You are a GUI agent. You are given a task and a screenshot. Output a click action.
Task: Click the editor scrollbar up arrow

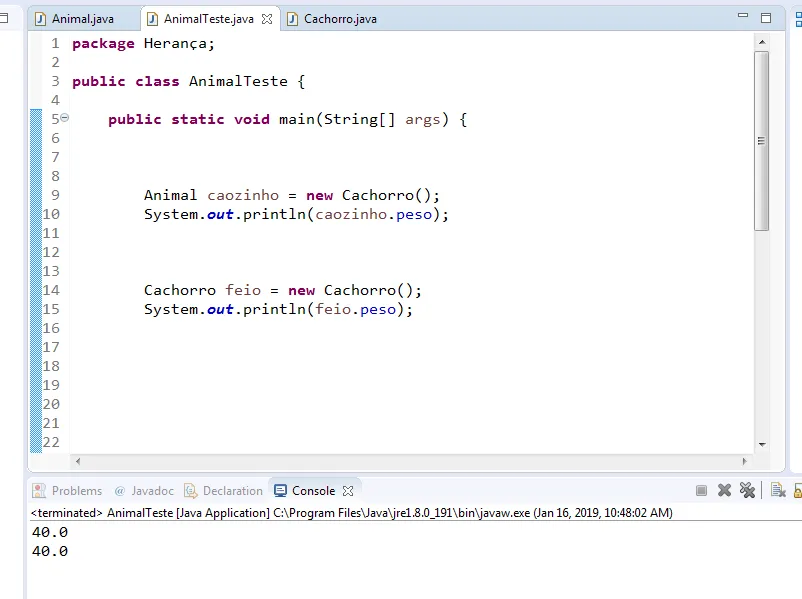click(x=762, y=42)
